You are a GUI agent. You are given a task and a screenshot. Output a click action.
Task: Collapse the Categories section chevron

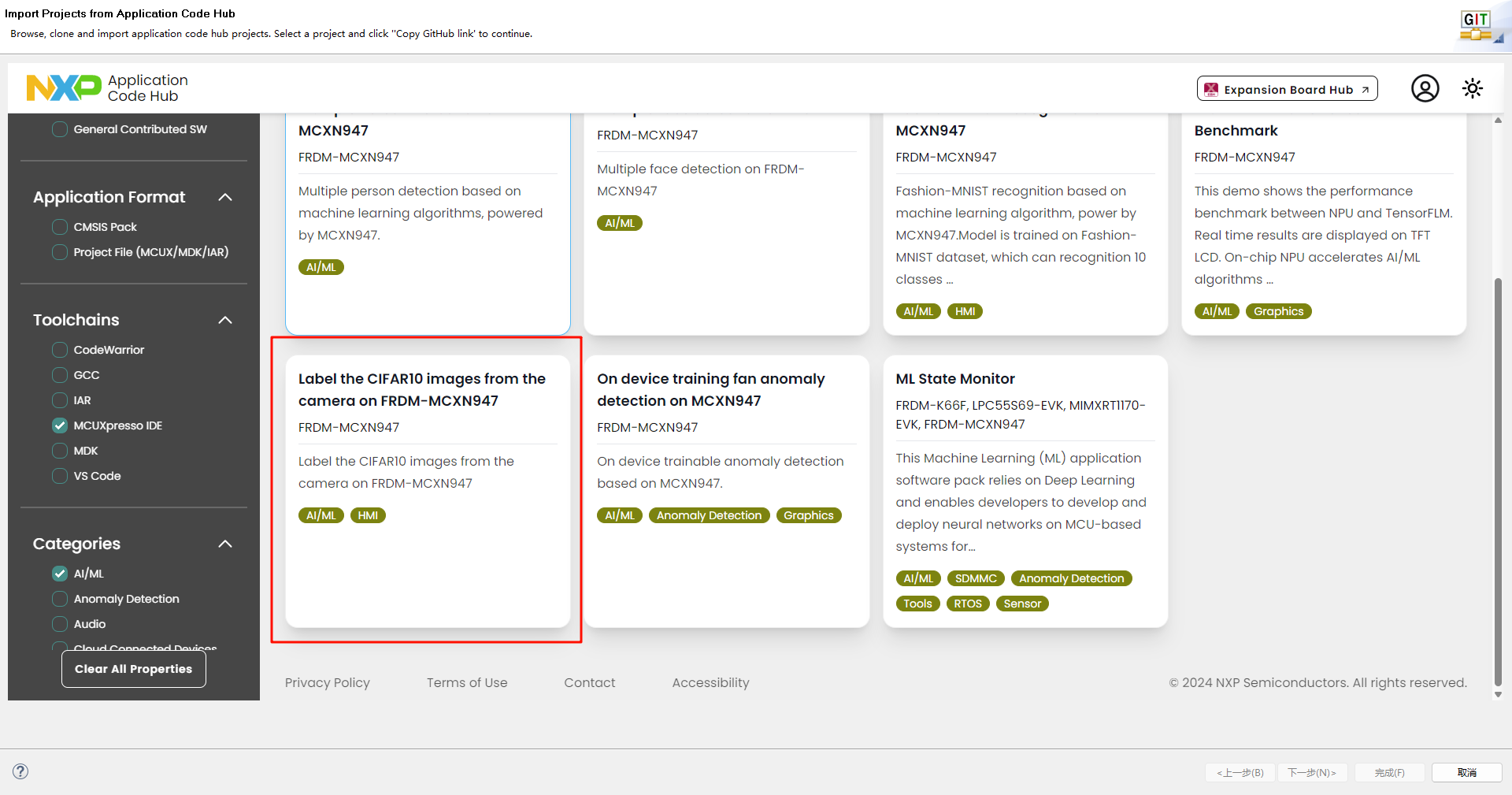225,544
